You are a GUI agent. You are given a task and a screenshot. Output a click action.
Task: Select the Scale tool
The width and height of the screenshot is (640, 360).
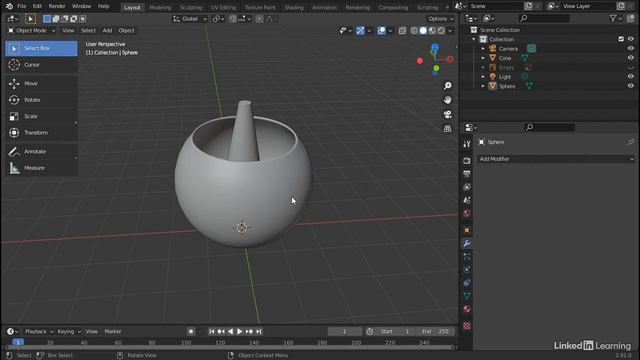point(41,116)
